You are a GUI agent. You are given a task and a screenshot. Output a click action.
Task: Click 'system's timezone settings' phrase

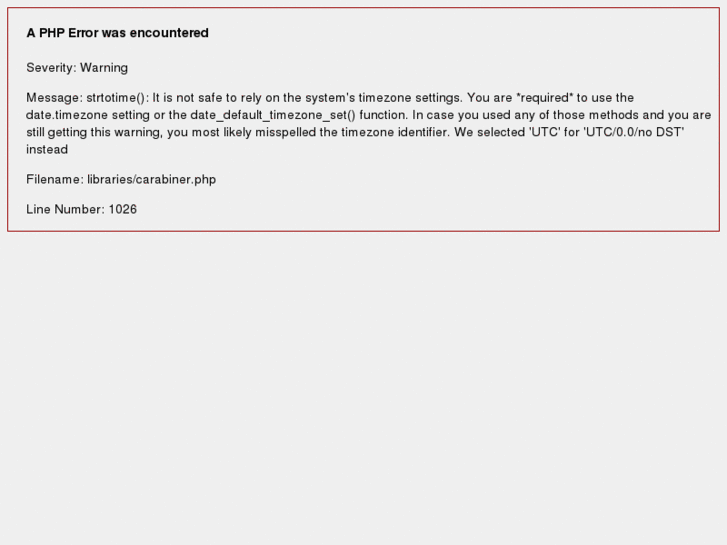click(x=383, y=98)
